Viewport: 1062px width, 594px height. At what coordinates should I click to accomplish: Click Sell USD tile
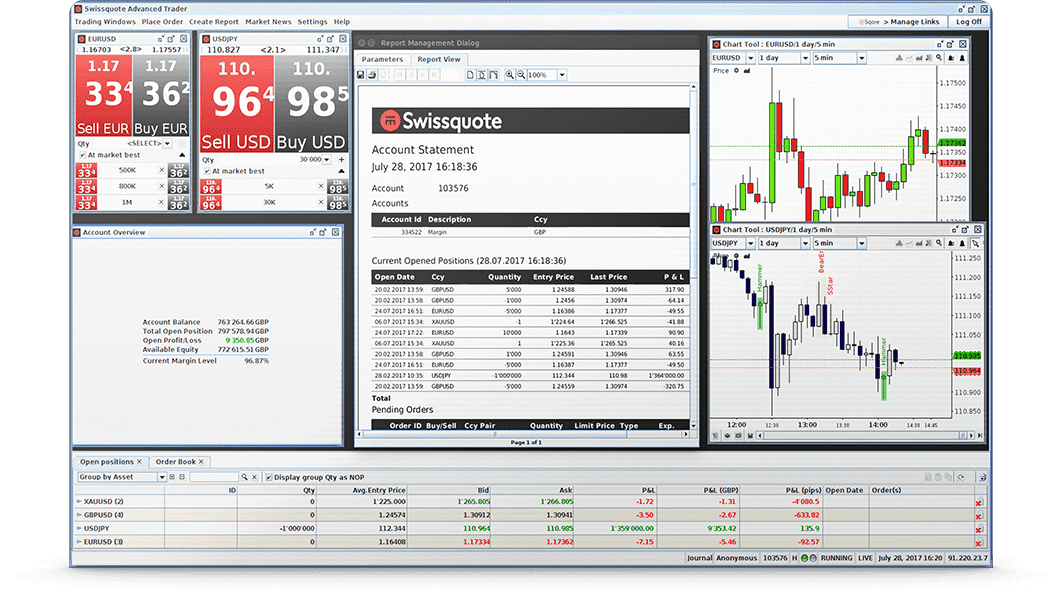coord(236,104)
